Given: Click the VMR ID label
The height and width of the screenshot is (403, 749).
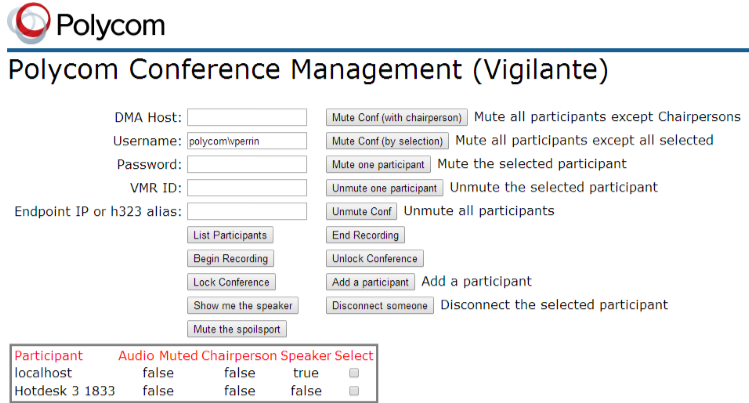Looking at the screenshot, I should tap(156, 188).
